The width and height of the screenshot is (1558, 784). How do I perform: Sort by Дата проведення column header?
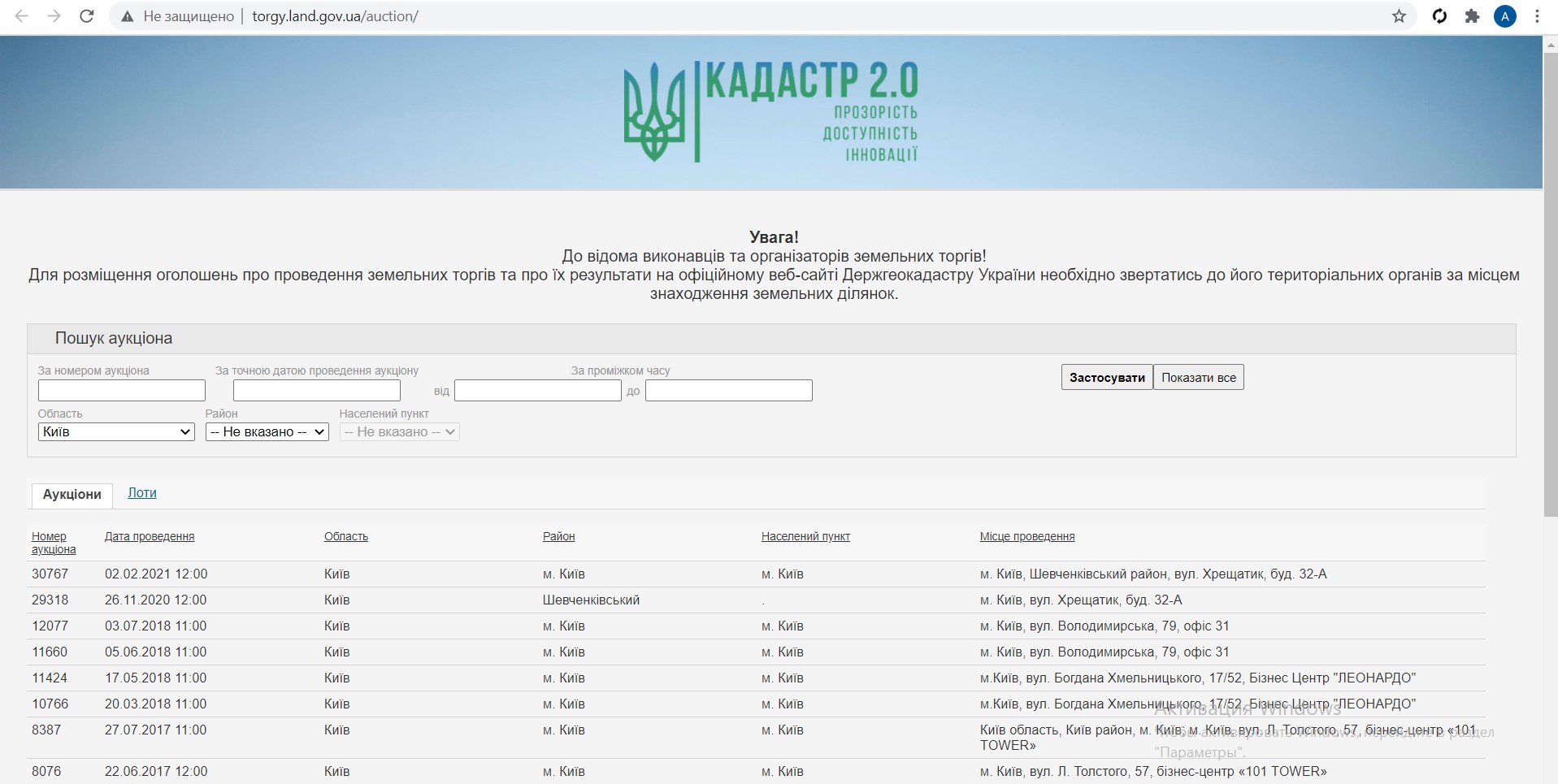[x=150, y=537]
